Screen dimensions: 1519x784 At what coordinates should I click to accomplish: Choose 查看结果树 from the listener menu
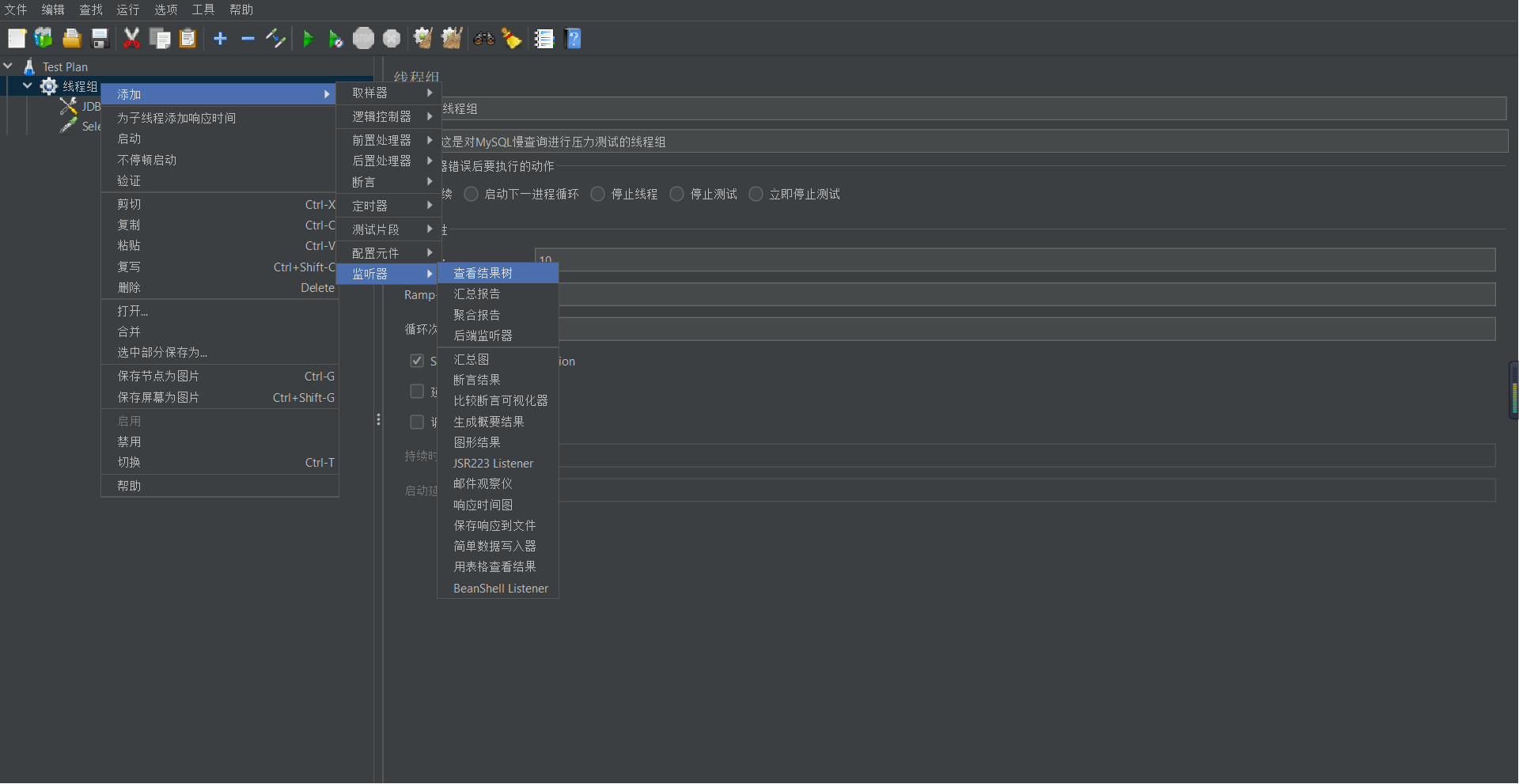[x=498, y=273]
